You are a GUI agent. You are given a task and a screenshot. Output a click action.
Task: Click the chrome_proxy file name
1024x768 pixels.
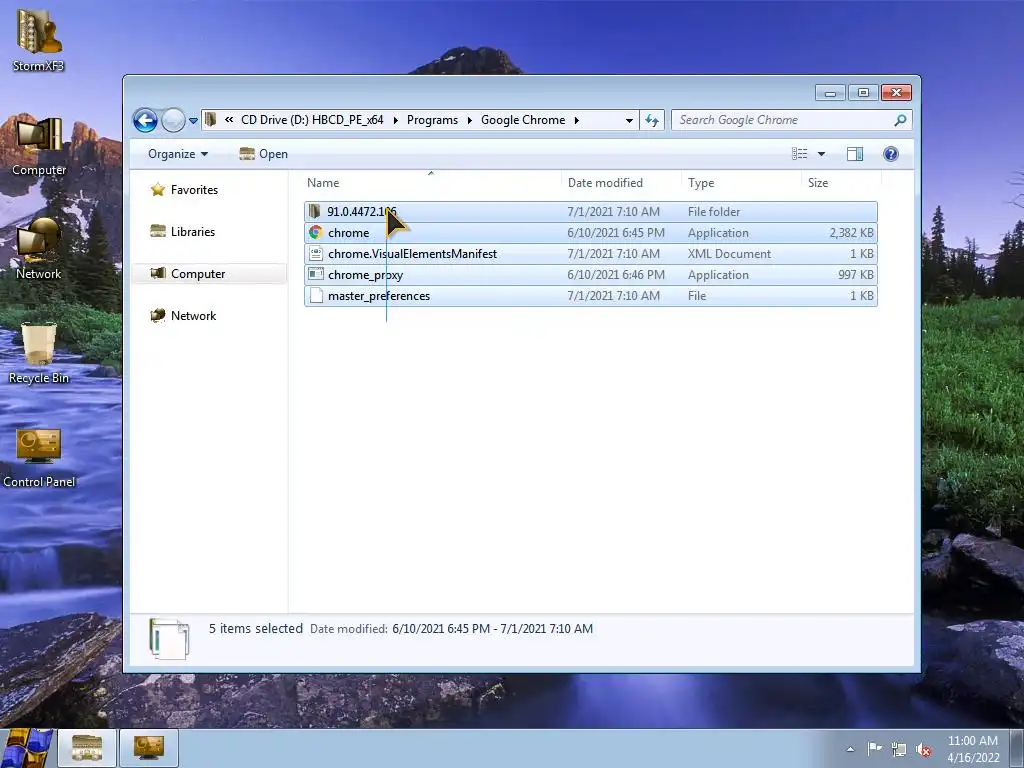pos(365,275)
